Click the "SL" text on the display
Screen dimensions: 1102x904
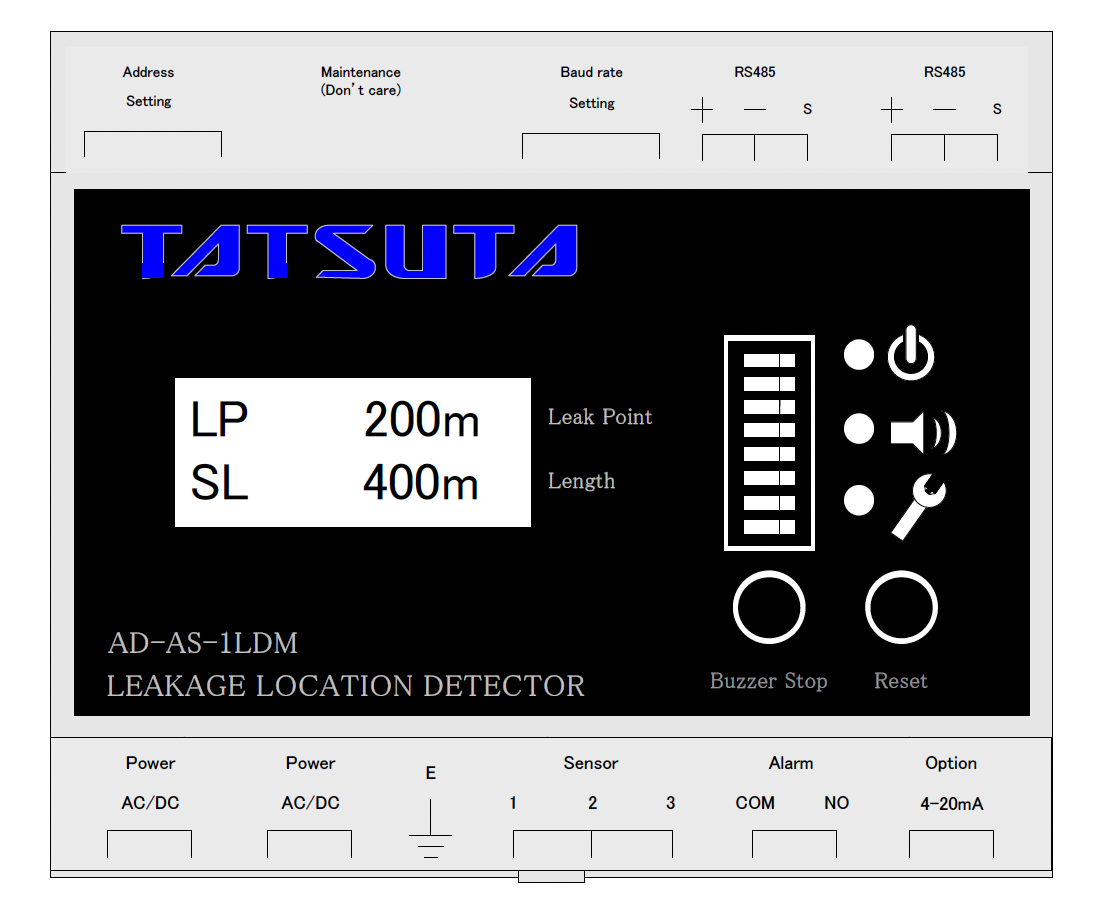pyautogui.click(x=219, y=483)
